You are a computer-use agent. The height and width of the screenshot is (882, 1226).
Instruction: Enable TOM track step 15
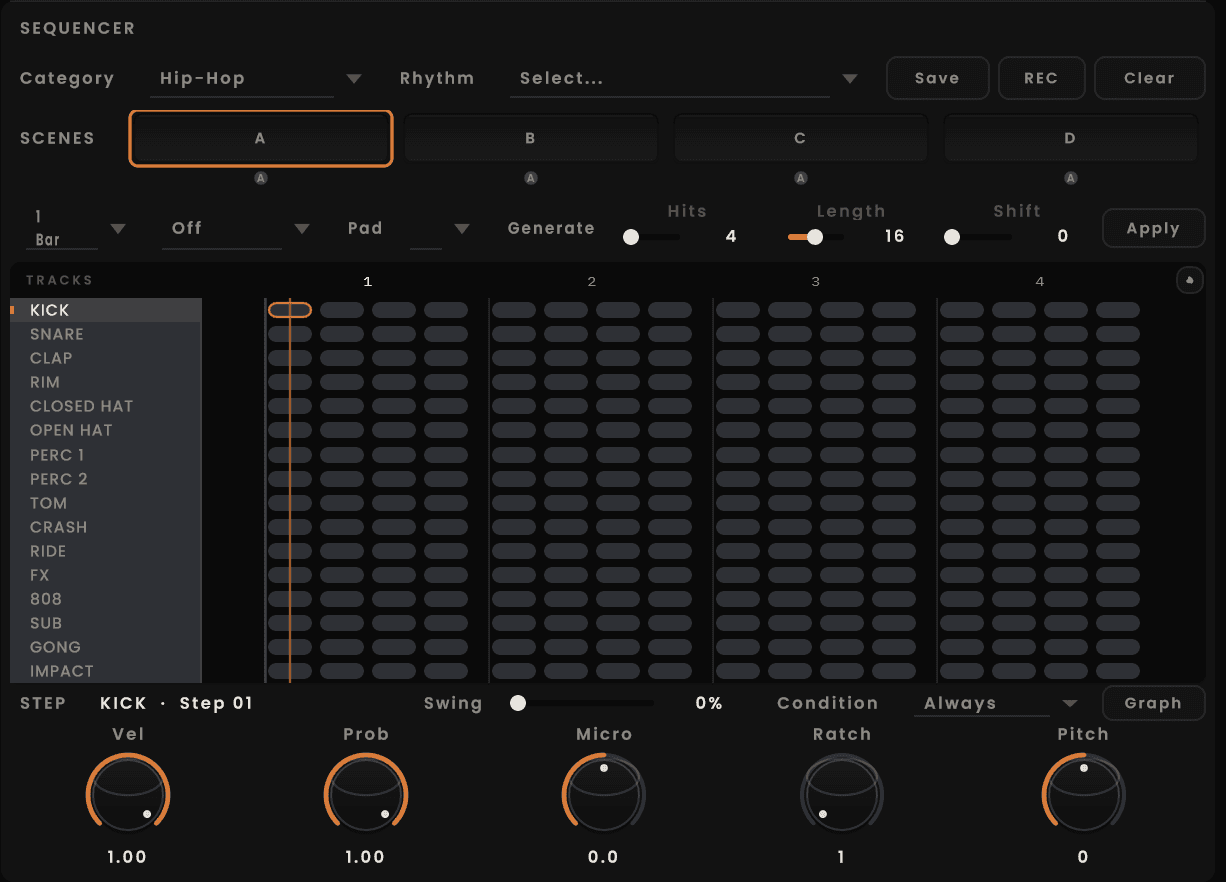coord(1066,503)
